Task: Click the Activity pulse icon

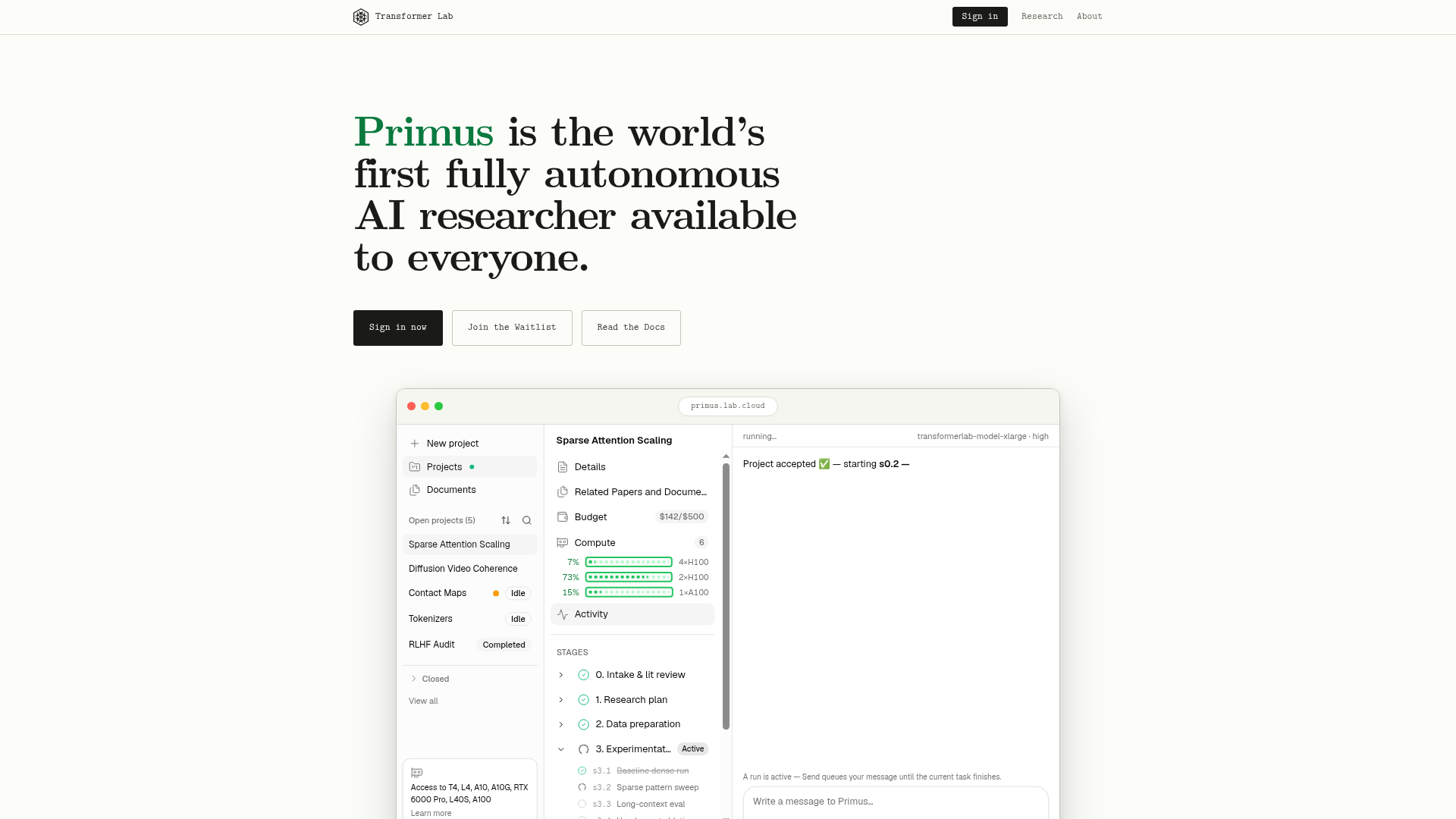Action: [563, 614]
